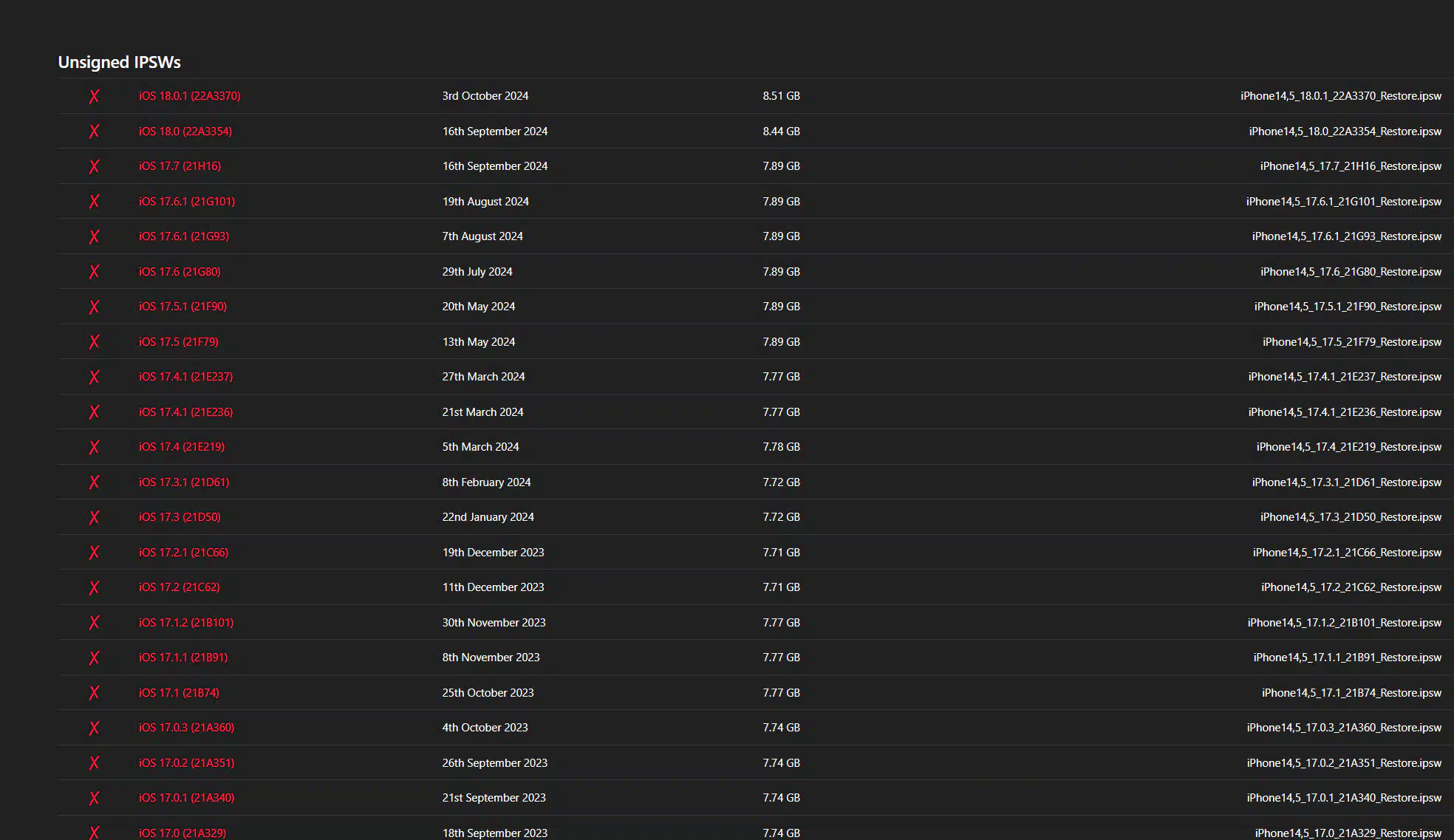Click the X icon next to iOS 17.6 (21G80)
Viewport: 1454px width, 840px height.
[x=94, y=272]
